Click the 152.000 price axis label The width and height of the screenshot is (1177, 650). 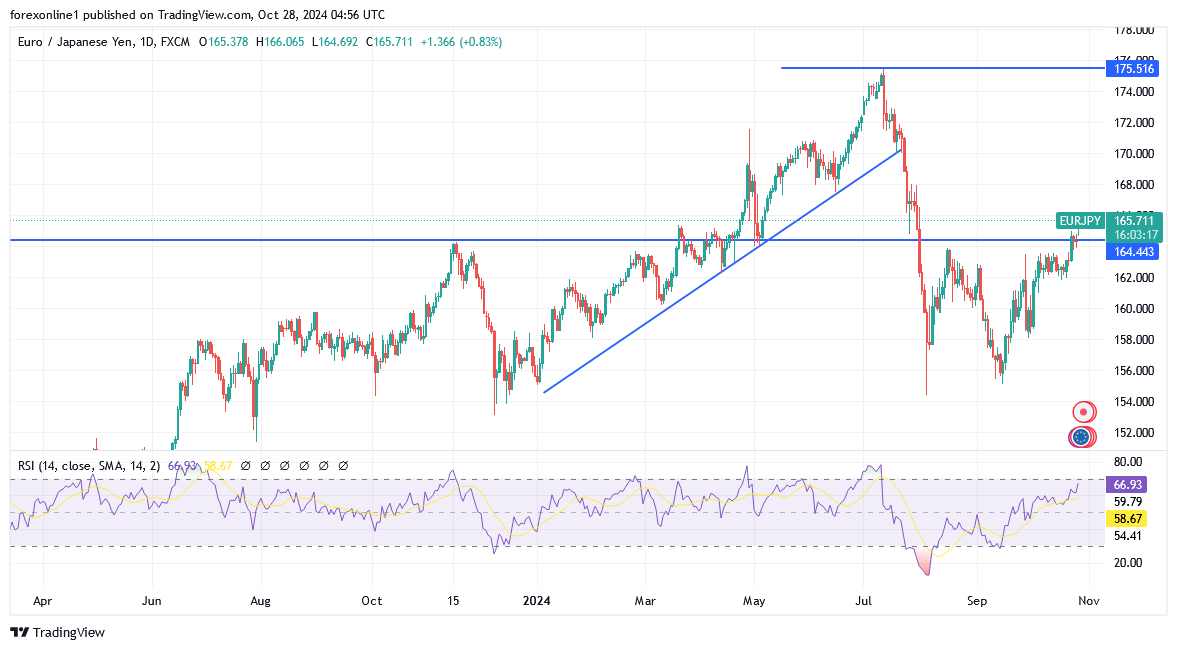[1133, 433]
